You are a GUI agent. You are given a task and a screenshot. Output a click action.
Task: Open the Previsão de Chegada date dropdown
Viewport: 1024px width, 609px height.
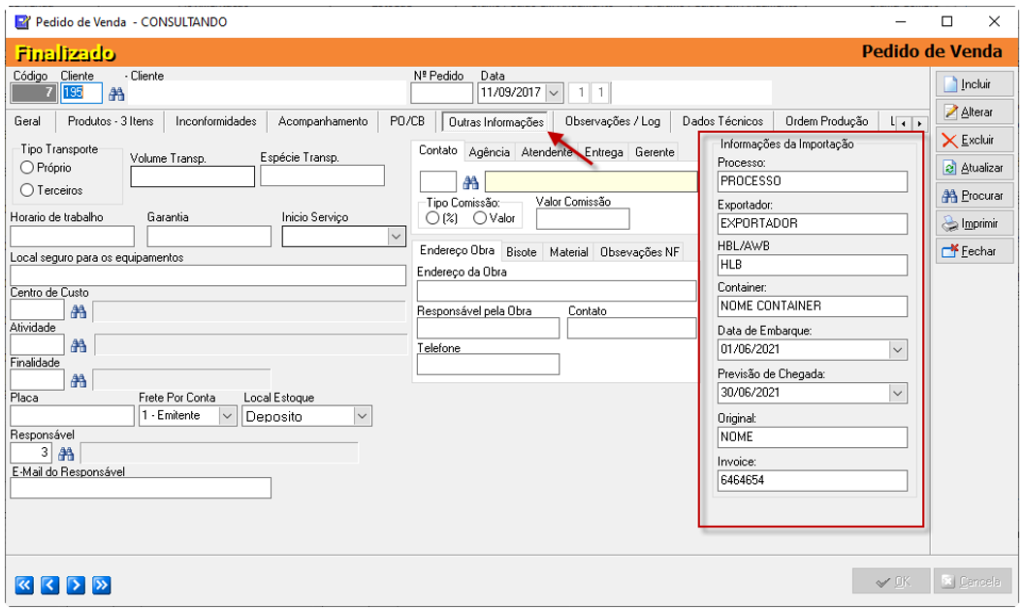click(x=898, y=393)
